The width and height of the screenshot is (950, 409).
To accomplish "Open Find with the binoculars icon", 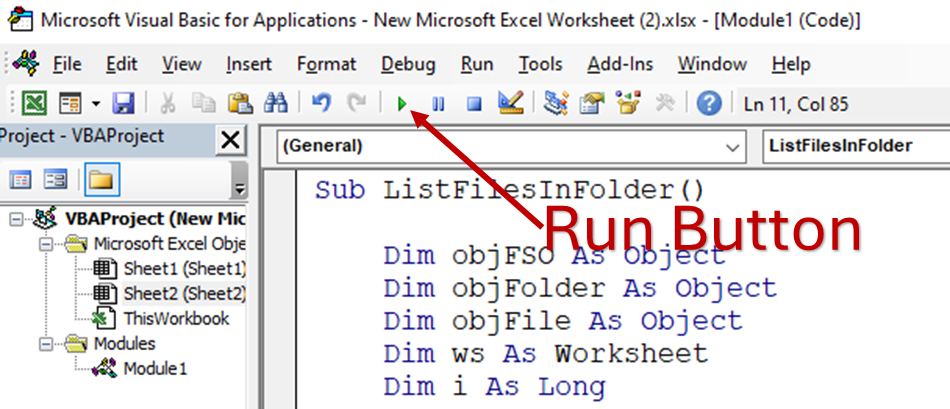I will click(x=276, y=104).
